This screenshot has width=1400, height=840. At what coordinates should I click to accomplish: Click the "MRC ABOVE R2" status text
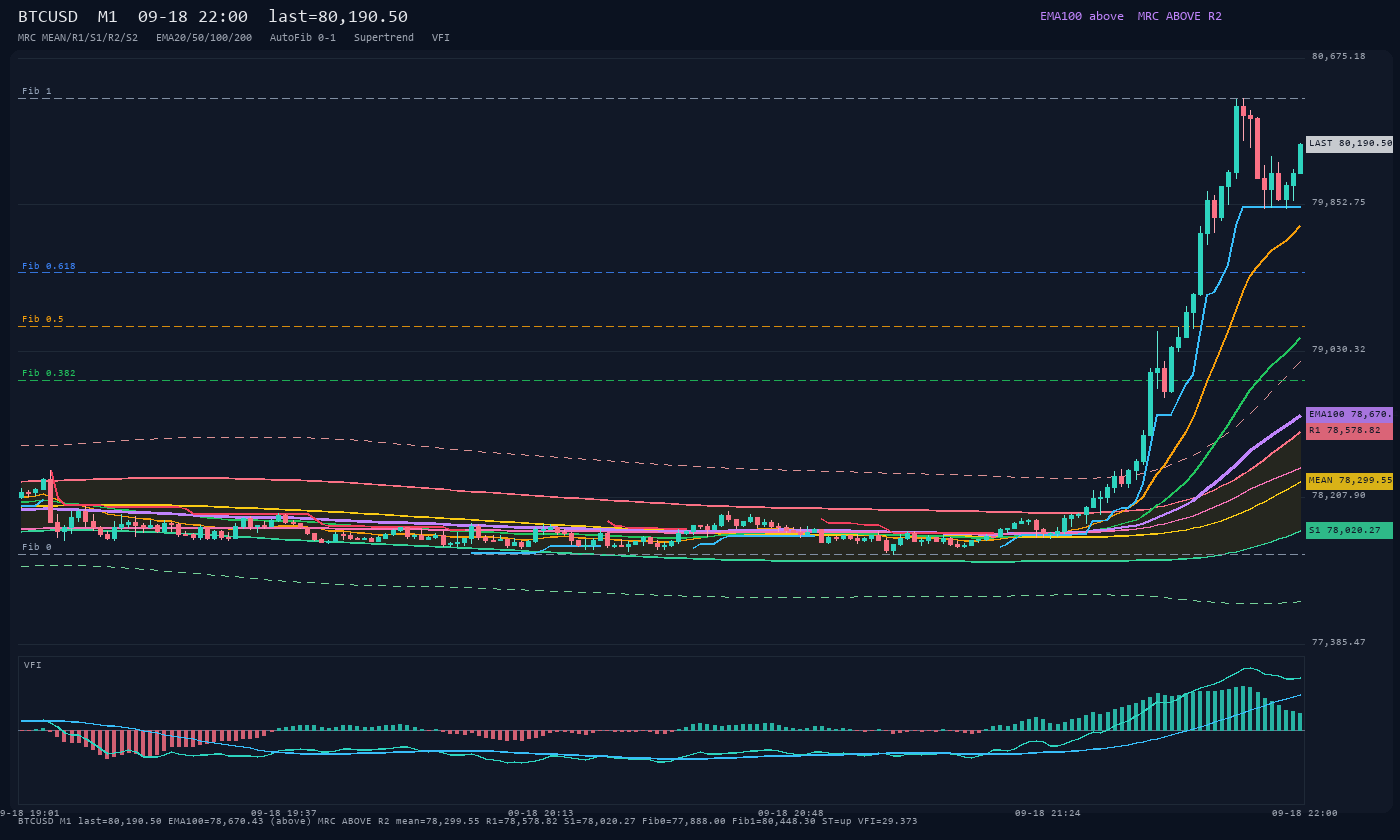pyautogui.click(x=1180, y=16)
